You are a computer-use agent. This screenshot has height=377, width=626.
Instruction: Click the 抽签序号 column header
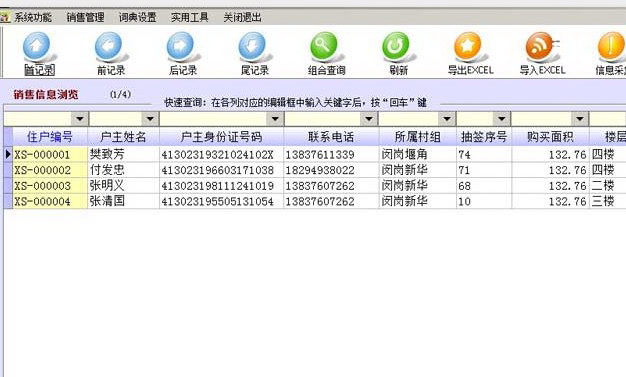click(x=484, y=137)
